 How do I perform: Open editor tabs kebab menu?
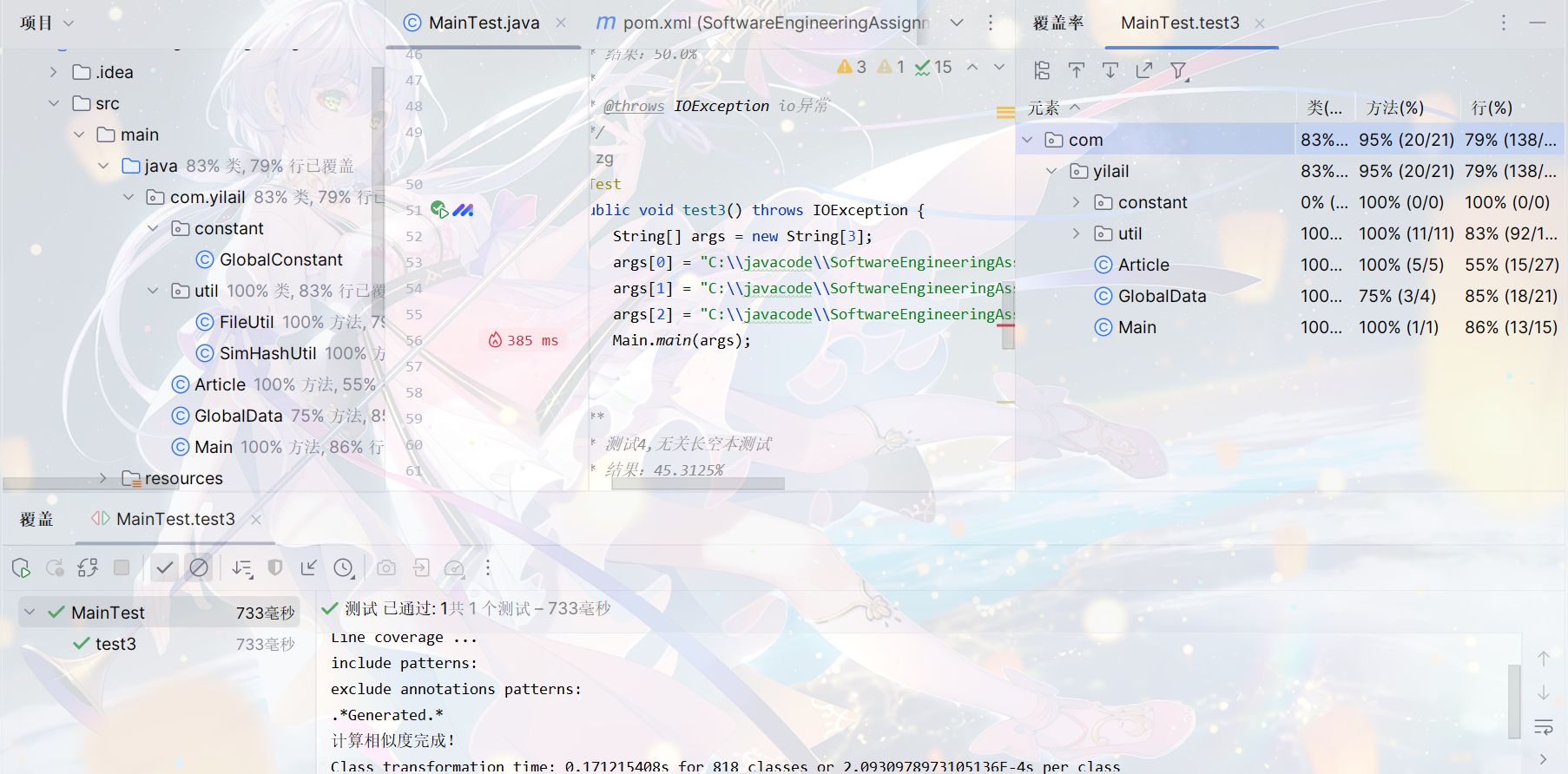click(x=991, y=23)
